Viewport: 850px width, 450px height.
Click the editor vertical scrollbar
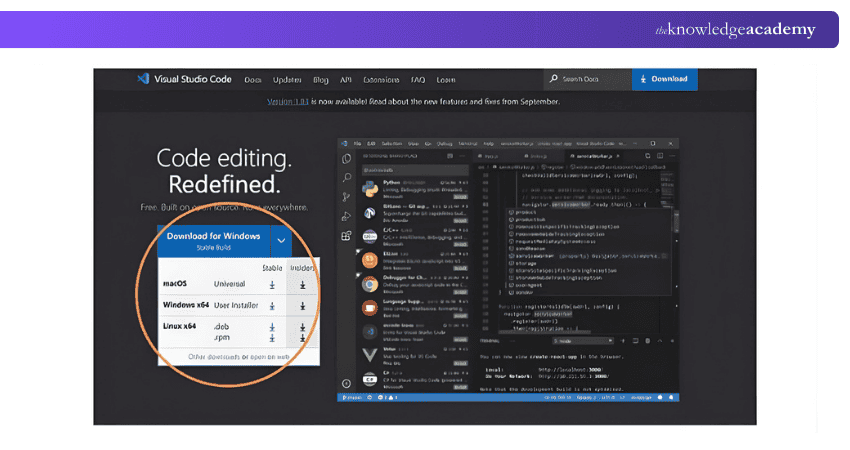676,222
